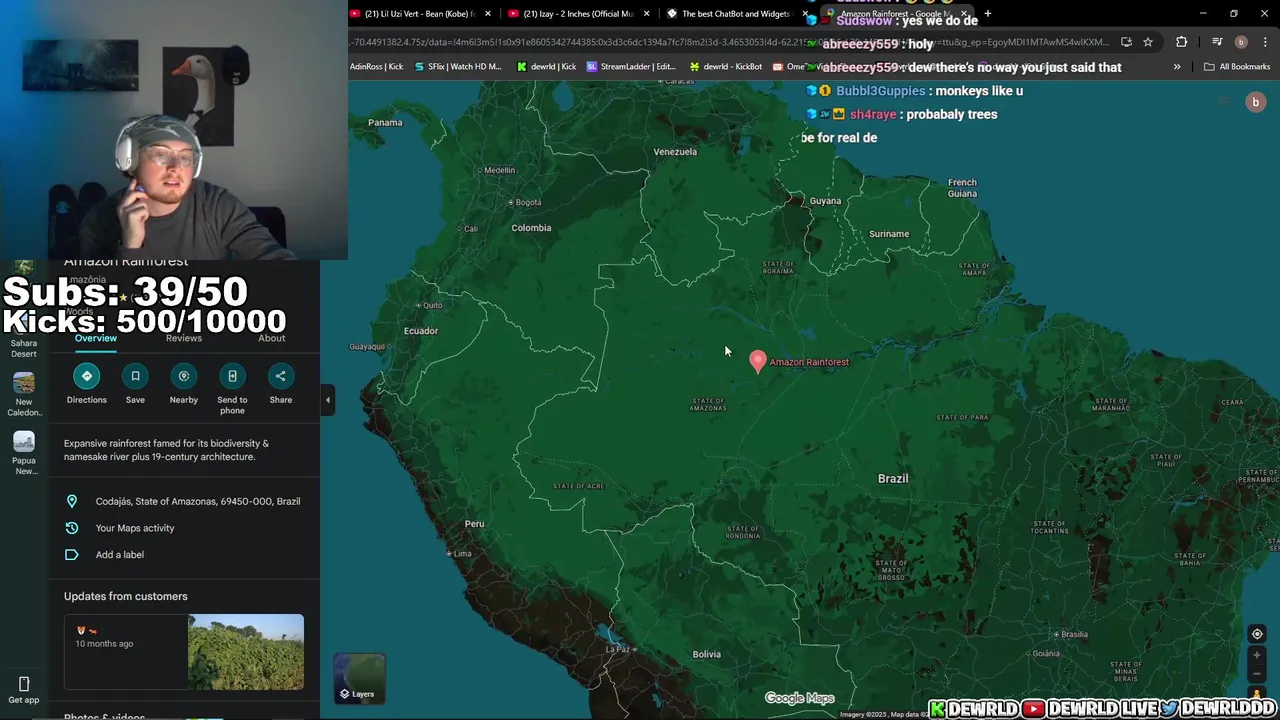Click the Suriname label on map
The width and height of the screenshot is (1280, 720).
pyautogui.click(x=889, y=234)
